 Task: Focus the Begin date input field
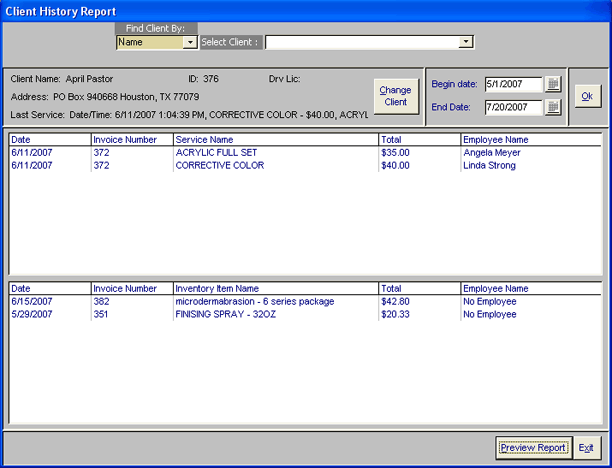pyautogui.click(x=514, y=84)
